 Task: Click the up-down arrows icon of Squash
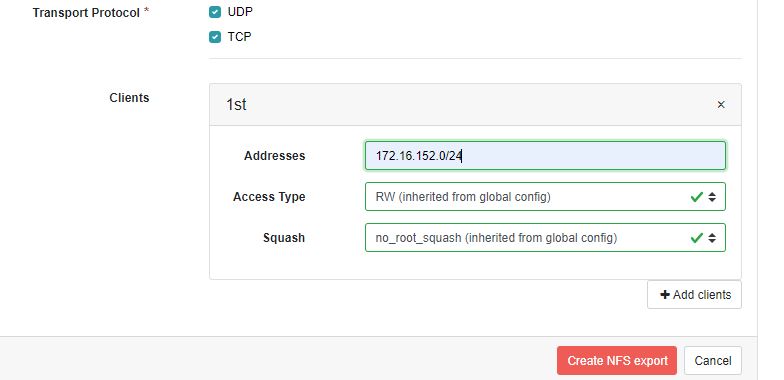click(712, 238)
